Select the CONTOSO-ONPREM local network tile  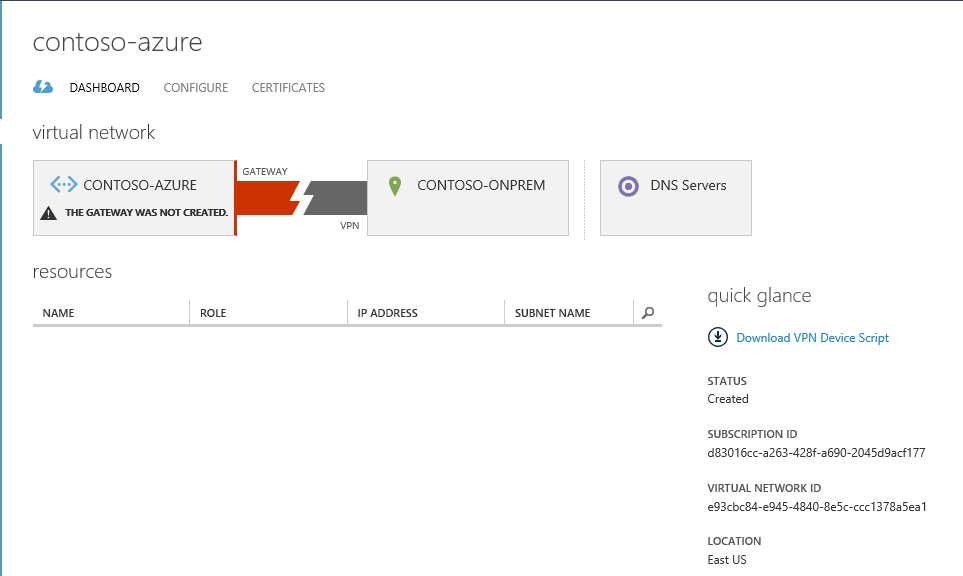pyautogui.click(x=468, y=198)
